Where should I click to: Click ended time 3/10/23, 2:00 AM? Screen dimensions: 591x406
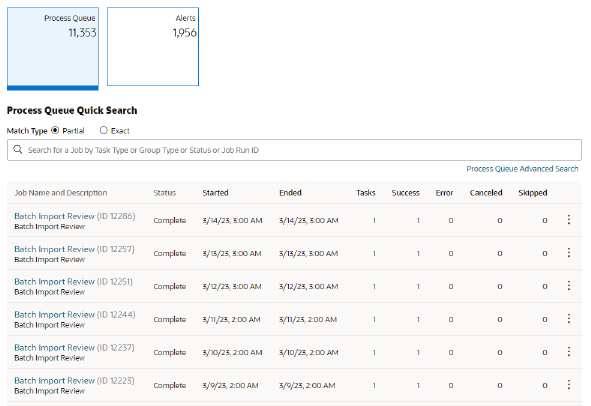coord(309,352)
